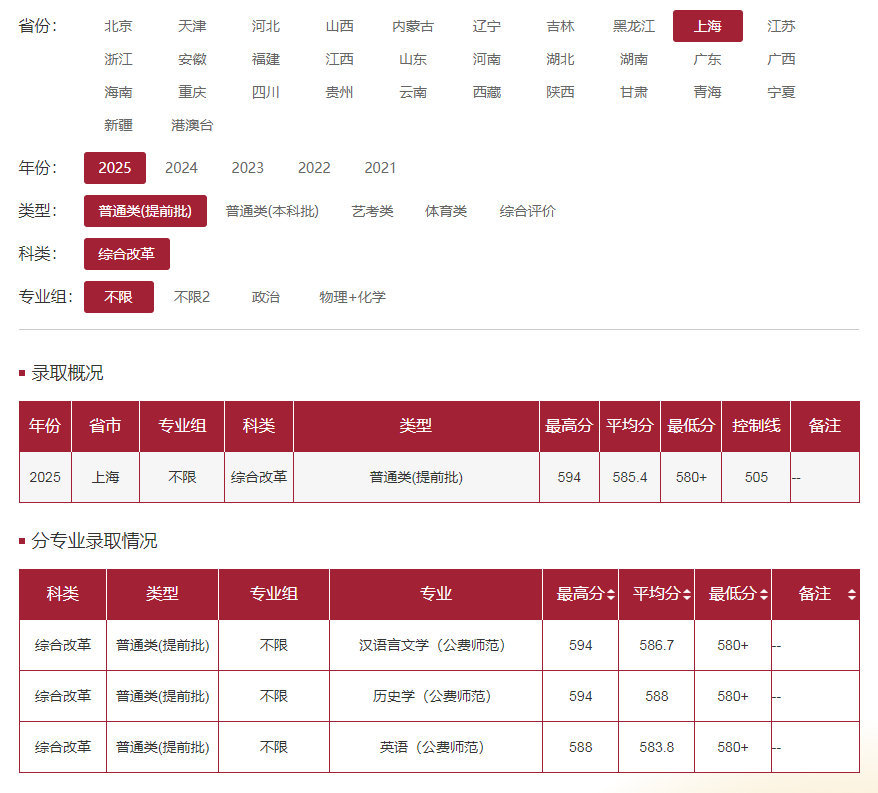Select 物理+化学 major group
The width and height of the screenshot is (878, 793).
352,297
